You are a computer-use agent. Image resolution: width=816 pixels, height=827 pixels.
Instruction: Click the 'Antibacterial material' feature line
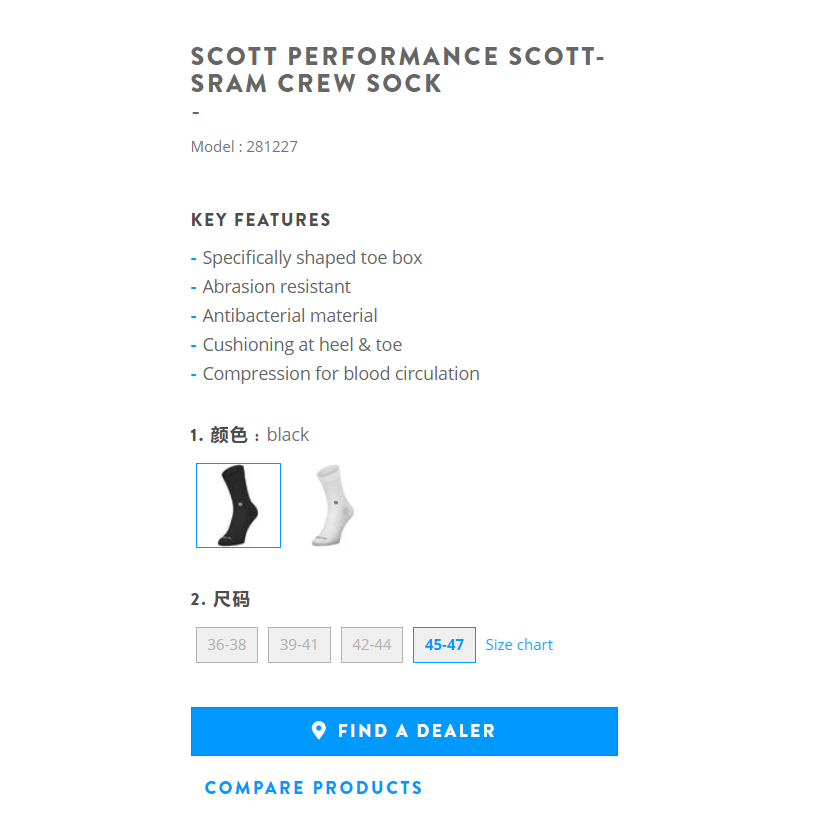point(290,316)
